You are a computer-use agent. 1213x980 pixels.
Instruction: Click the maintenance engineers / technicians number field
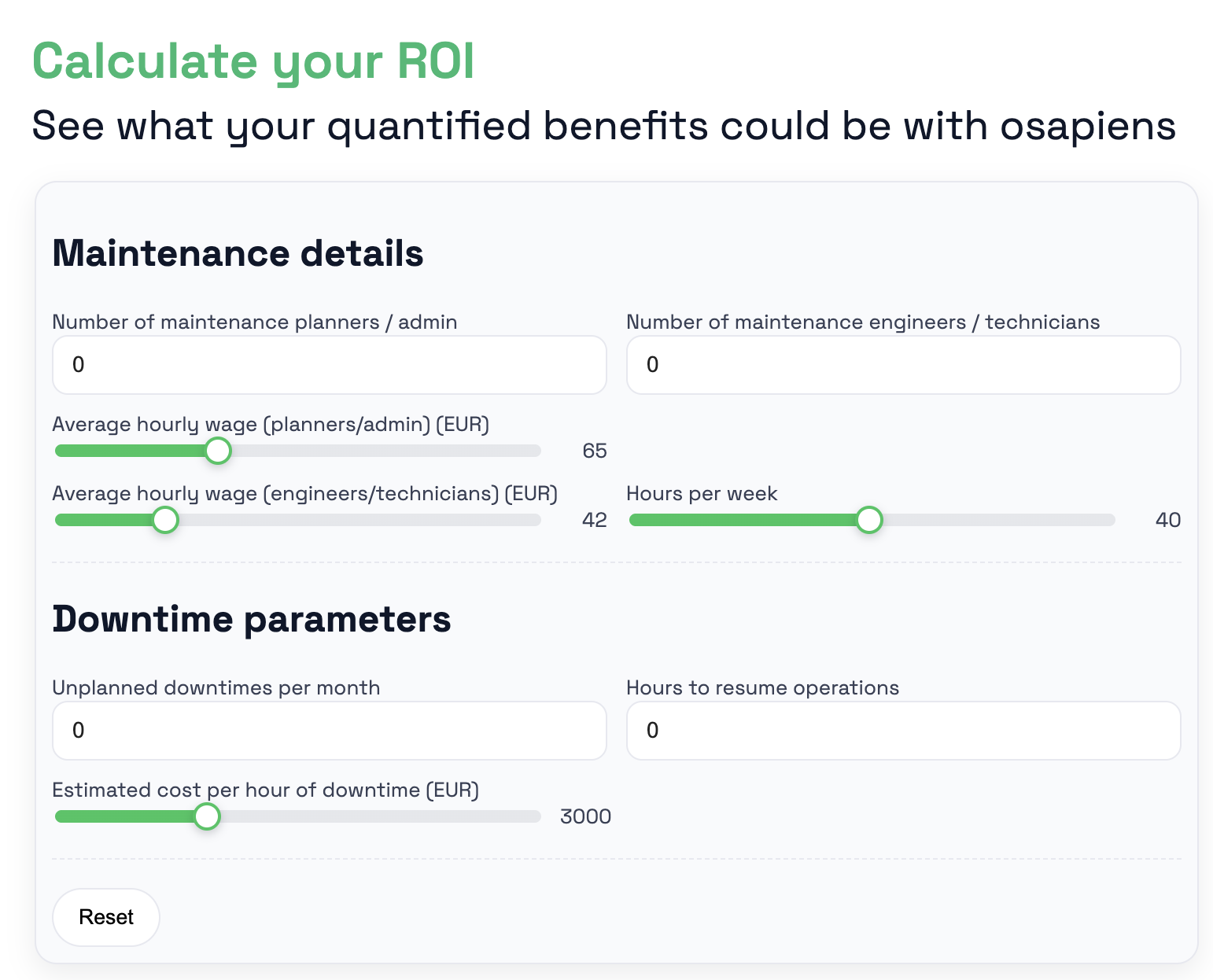pos(903,365)
